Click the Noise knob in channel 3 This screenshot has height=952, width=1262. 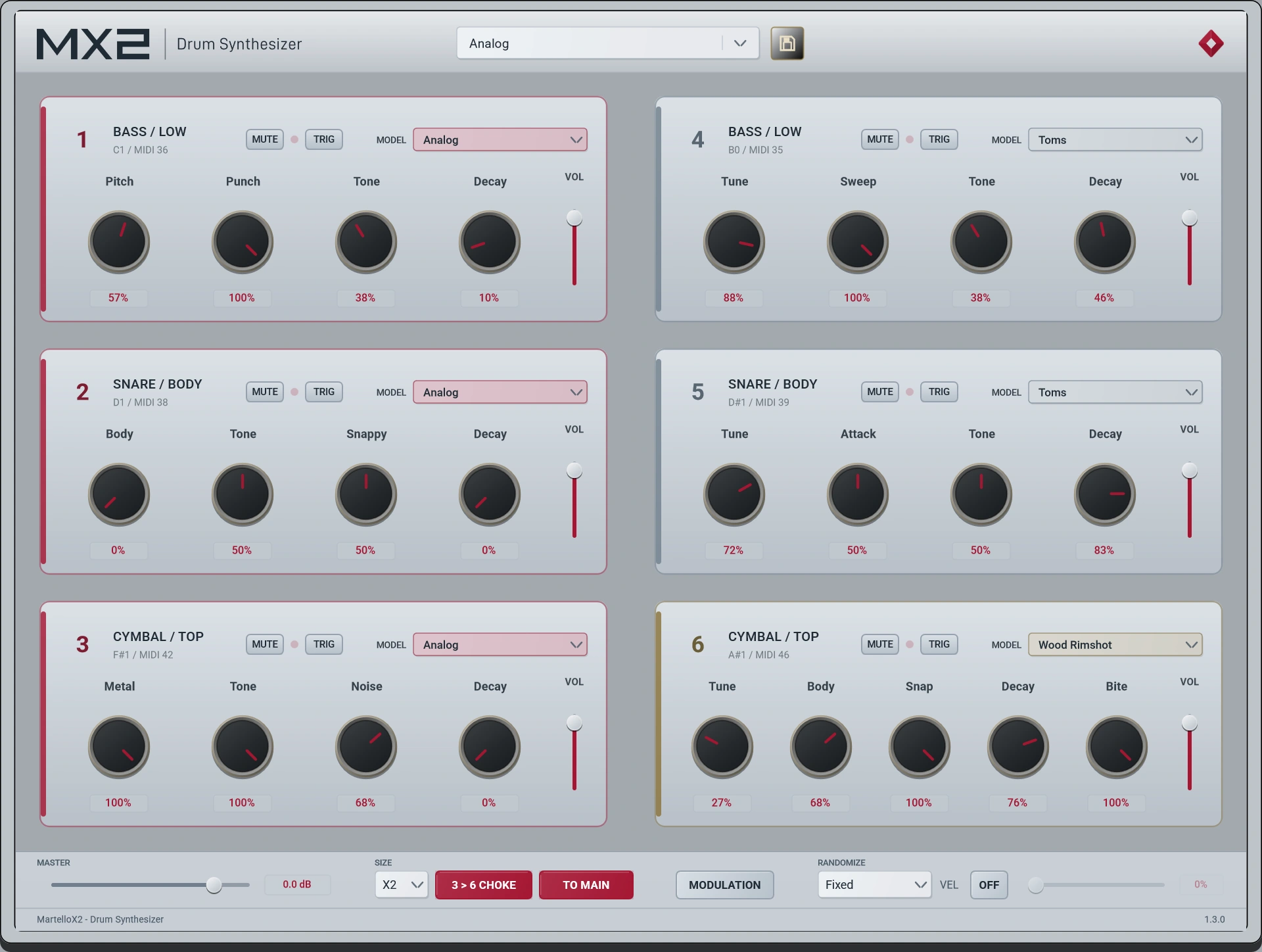[366, 747]
